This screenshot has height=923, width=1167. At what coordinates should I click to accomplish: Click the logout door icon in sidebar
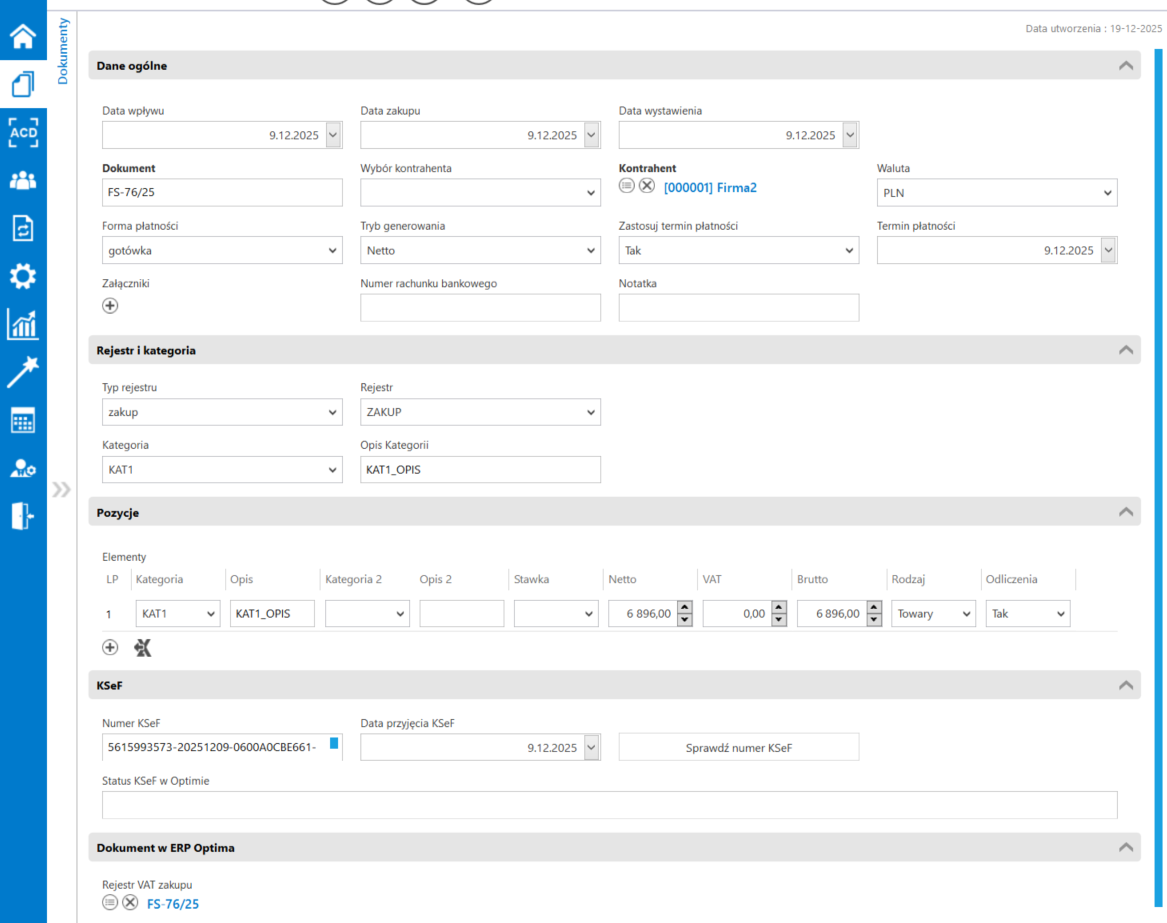tap(23, 516)
